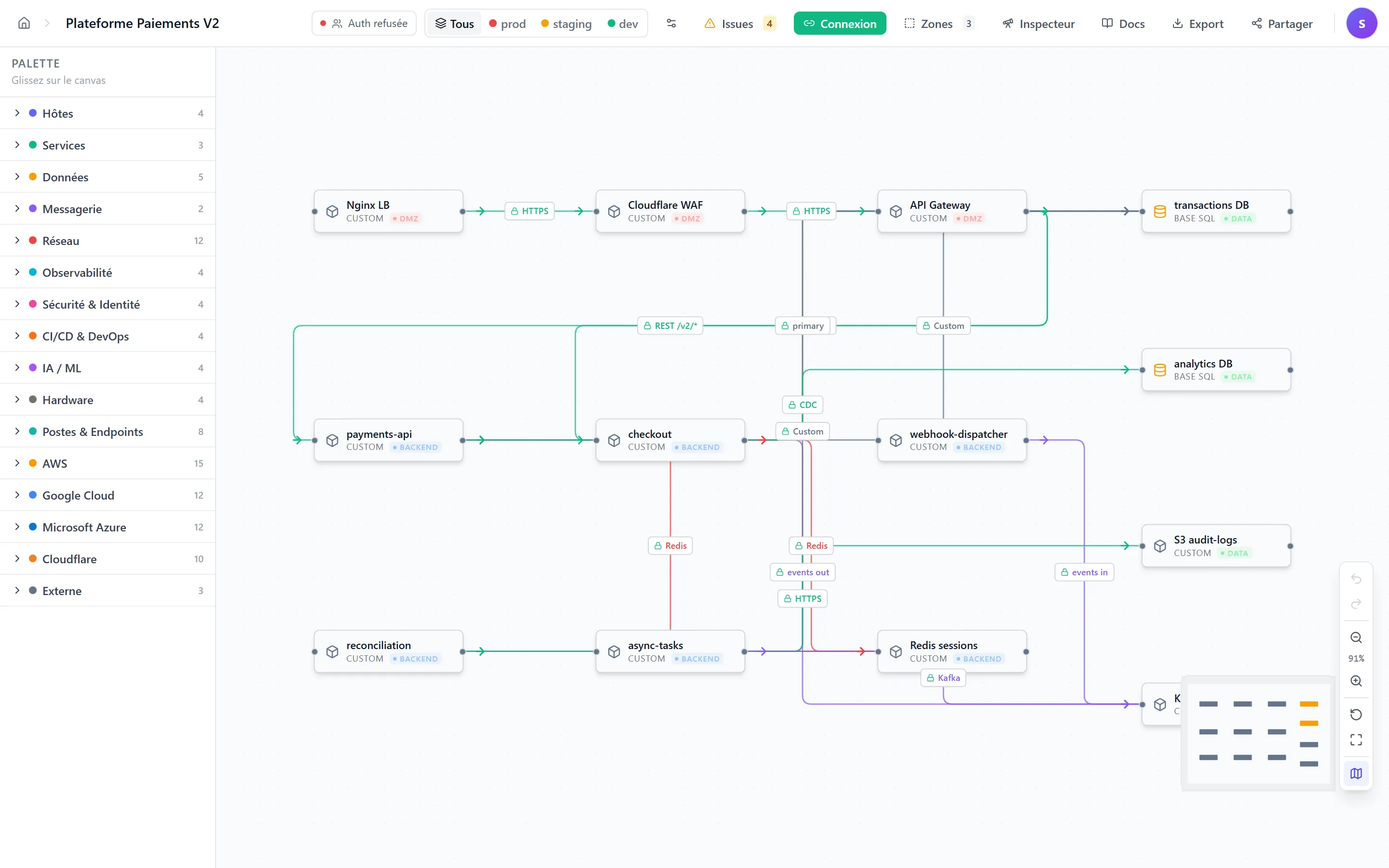Expand the Hôtes palette category
The width and height of the screenshot is (1389, 868).
coord(108,113)
